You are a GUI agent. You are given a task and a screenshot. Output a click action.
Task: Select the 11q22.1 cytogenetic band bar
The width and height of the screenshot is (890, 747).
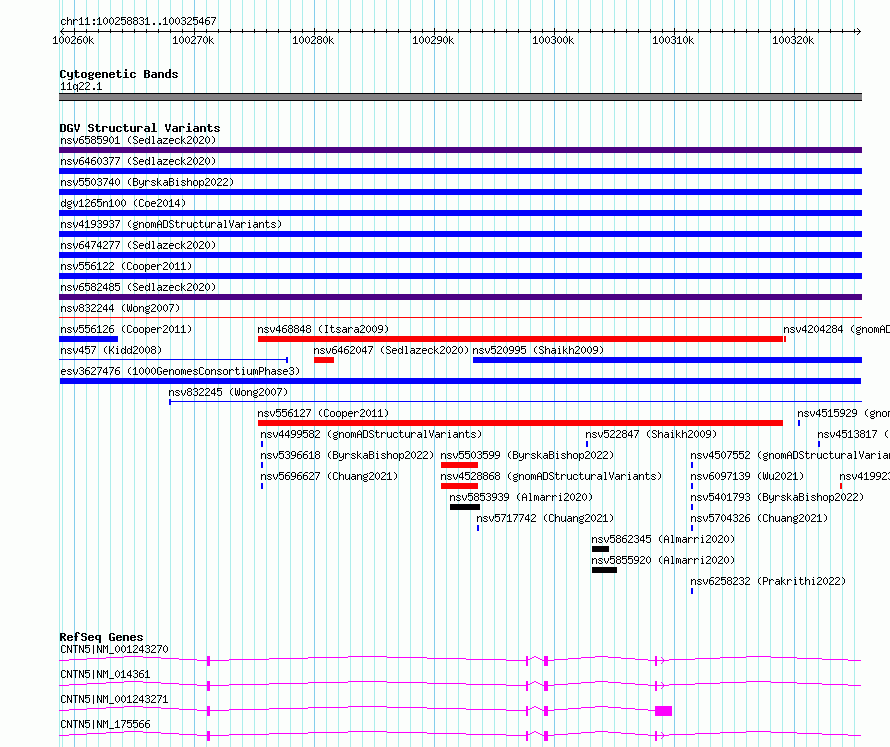460,97
